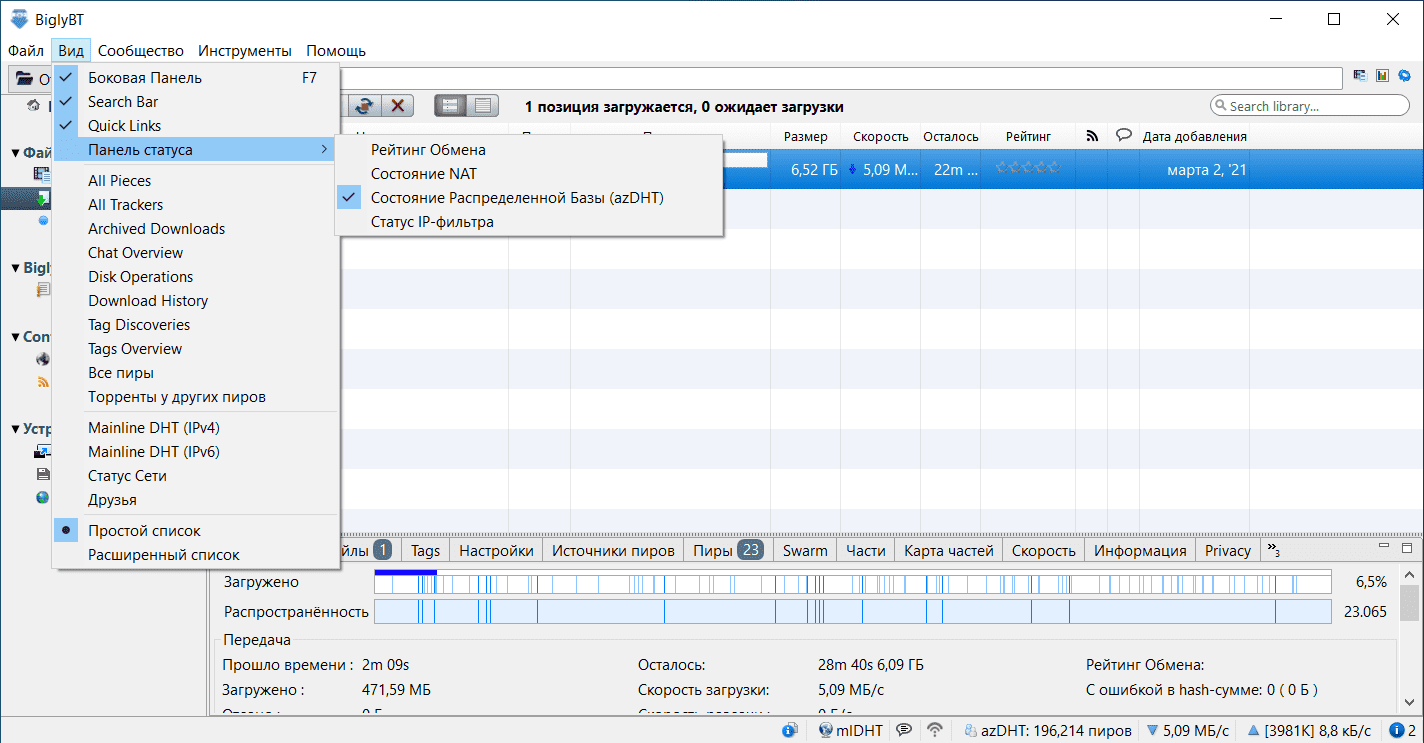Collapse the BiglyBT sidebar section triangle
This screenshot has height=743, width=1424.
point(15,267)
